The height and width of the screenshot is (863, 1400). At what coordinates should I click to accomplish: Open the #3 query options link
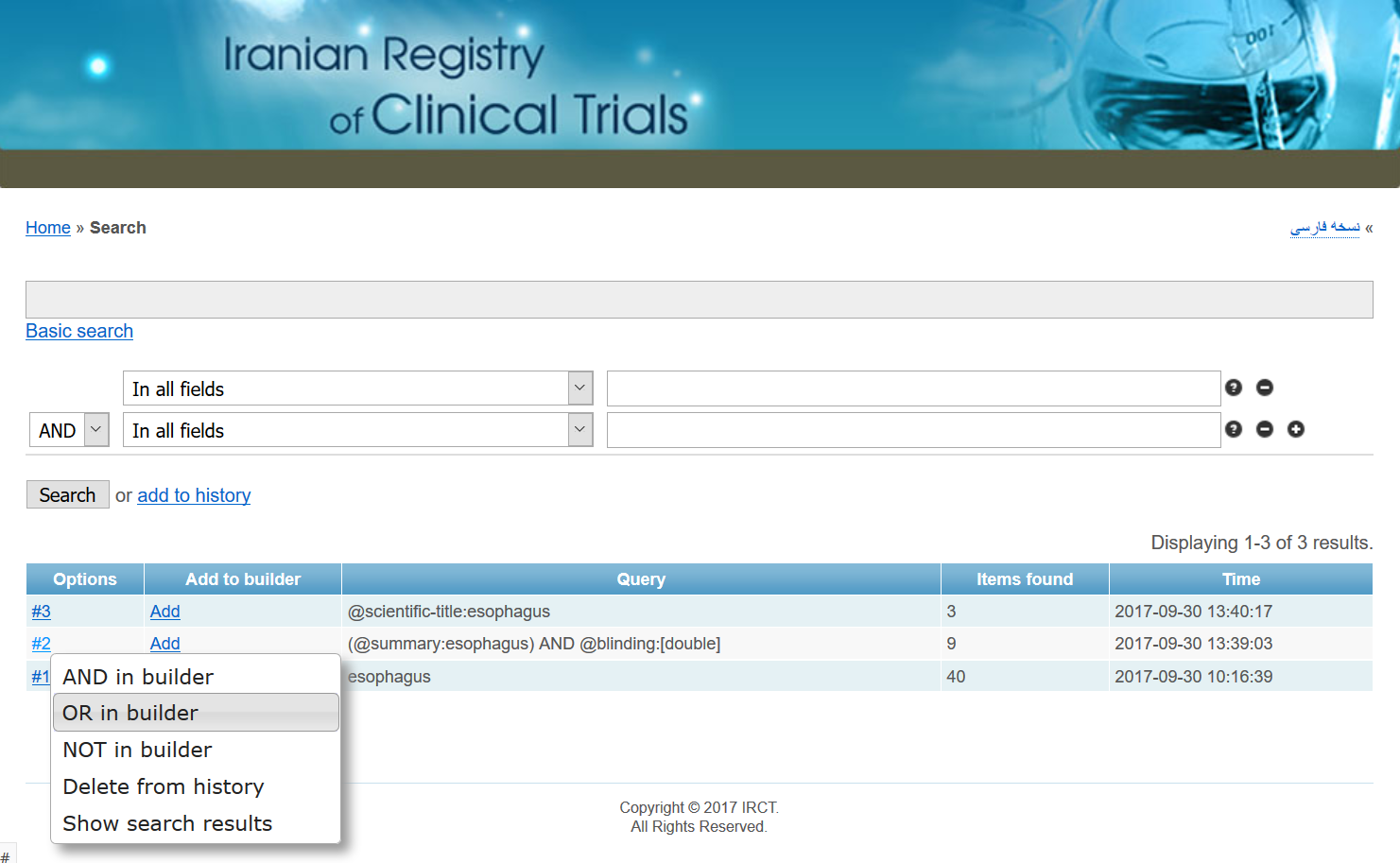(41, 612)
